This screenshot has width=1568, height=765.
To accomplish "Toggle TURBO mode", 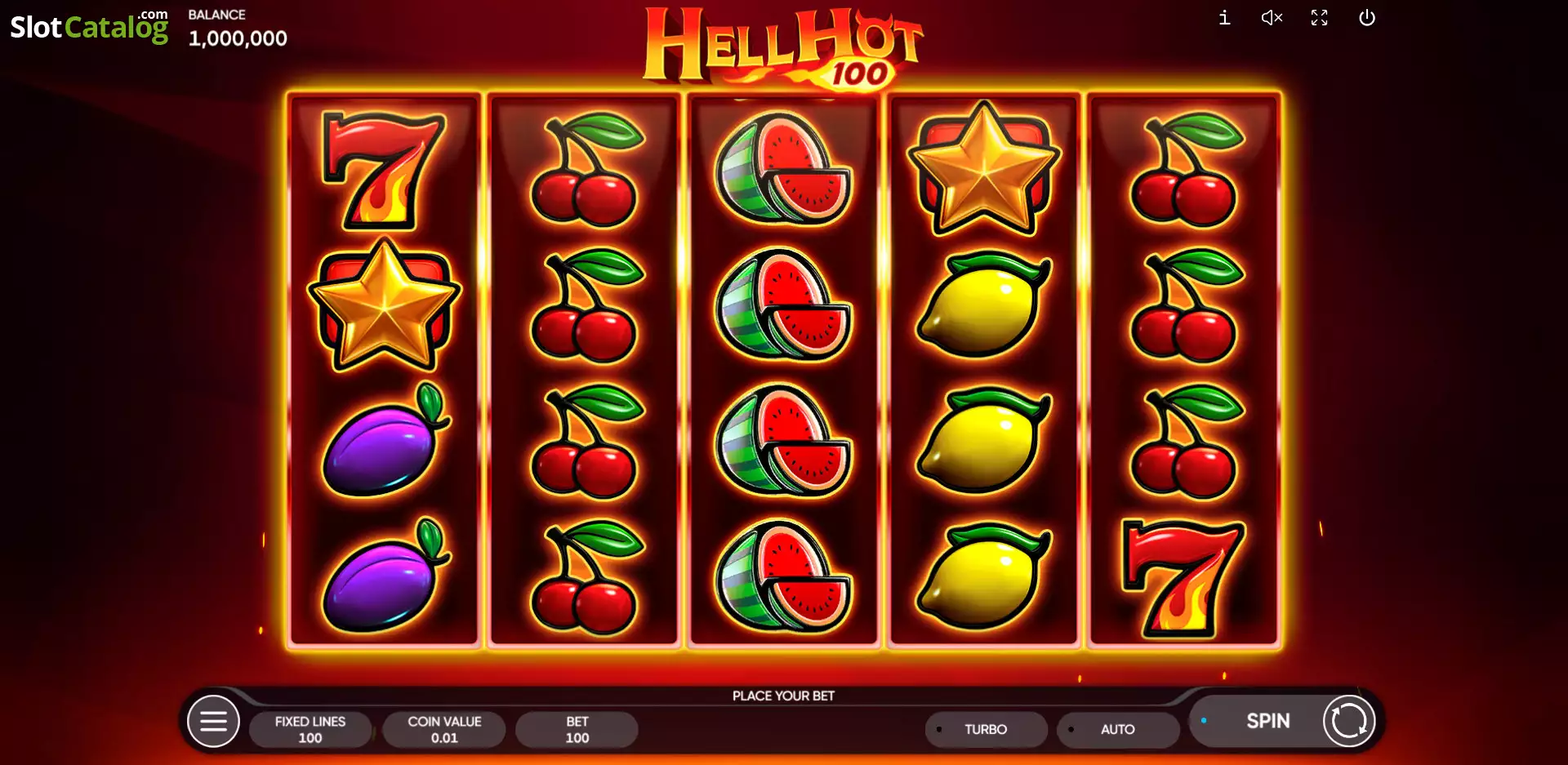I will tap(986, 729).
